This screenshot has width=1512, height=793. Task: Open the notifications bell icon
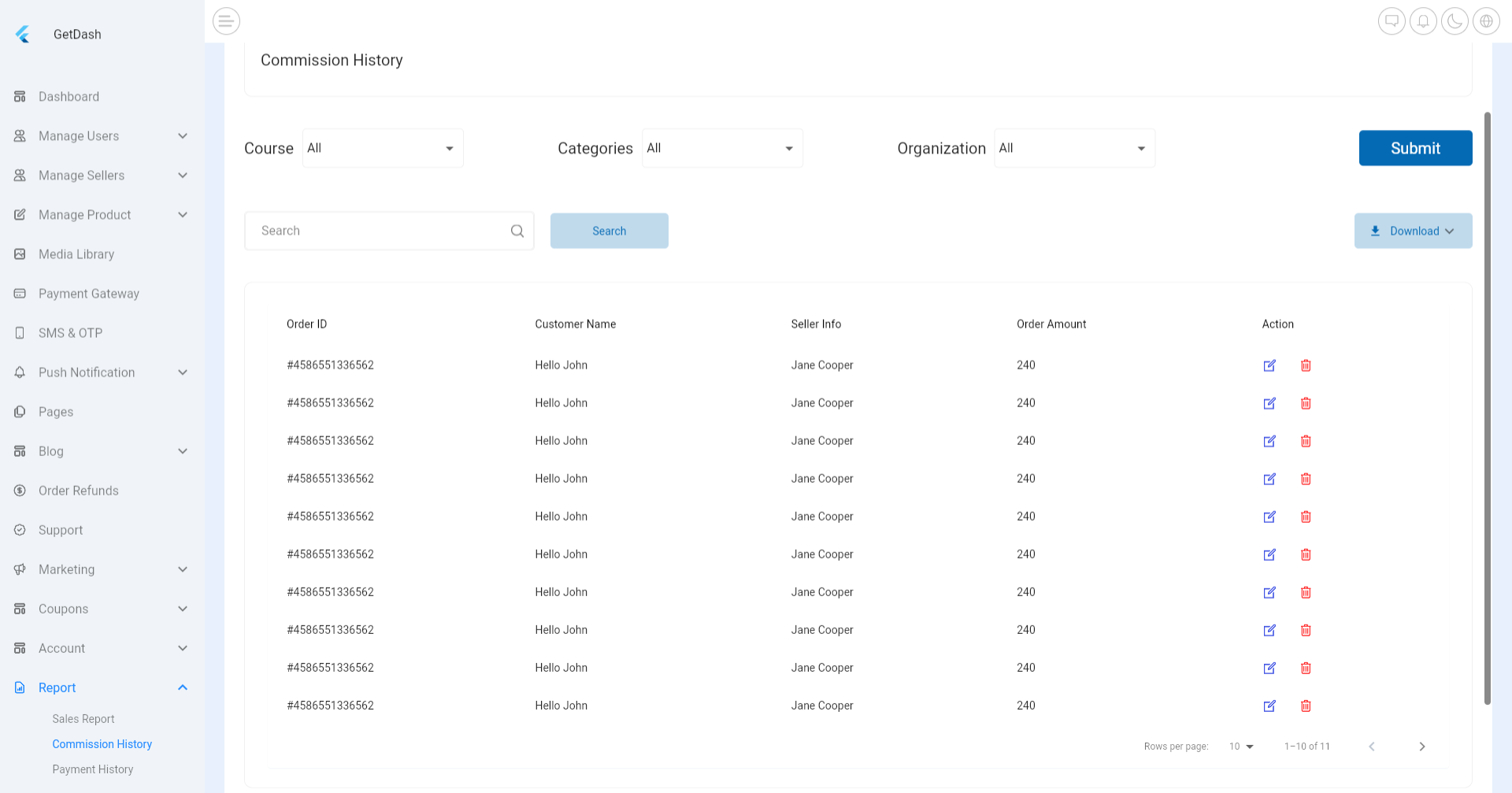[x=1423, y=21]
